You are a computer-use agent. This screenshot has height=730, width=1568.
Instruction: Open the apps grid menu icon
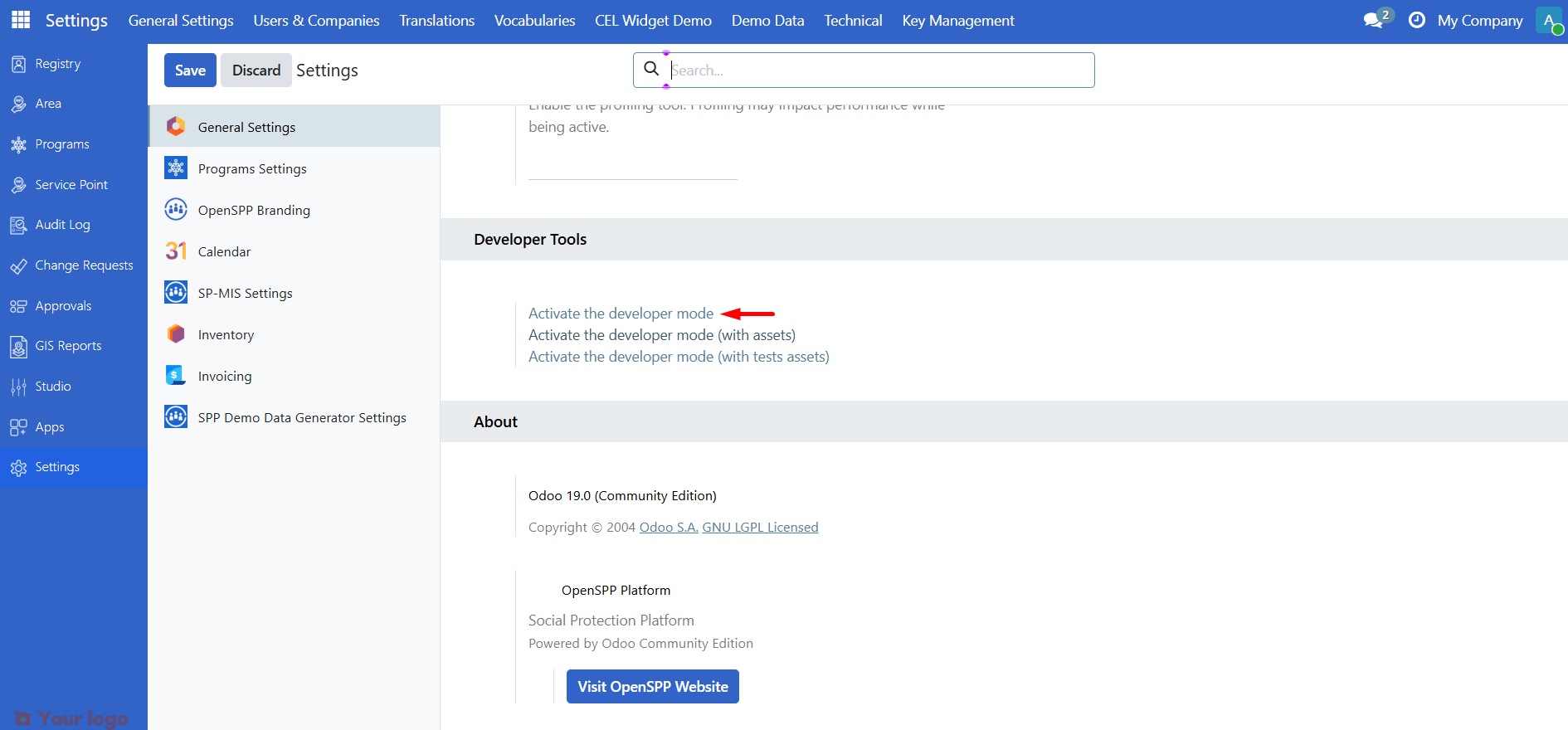click(21, 20)
